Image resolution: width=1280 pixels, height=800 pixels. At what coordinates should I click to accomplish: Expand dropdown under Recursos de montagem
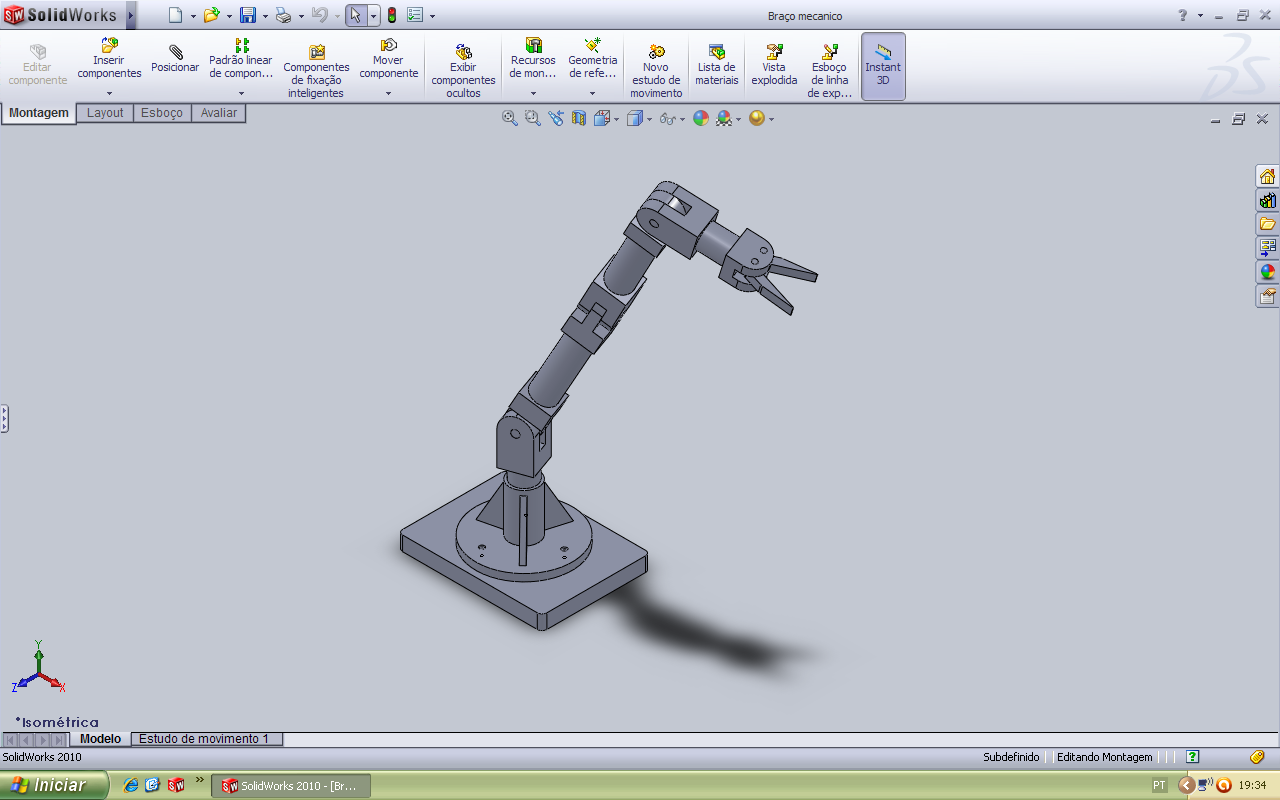click(x=533, y=93)
